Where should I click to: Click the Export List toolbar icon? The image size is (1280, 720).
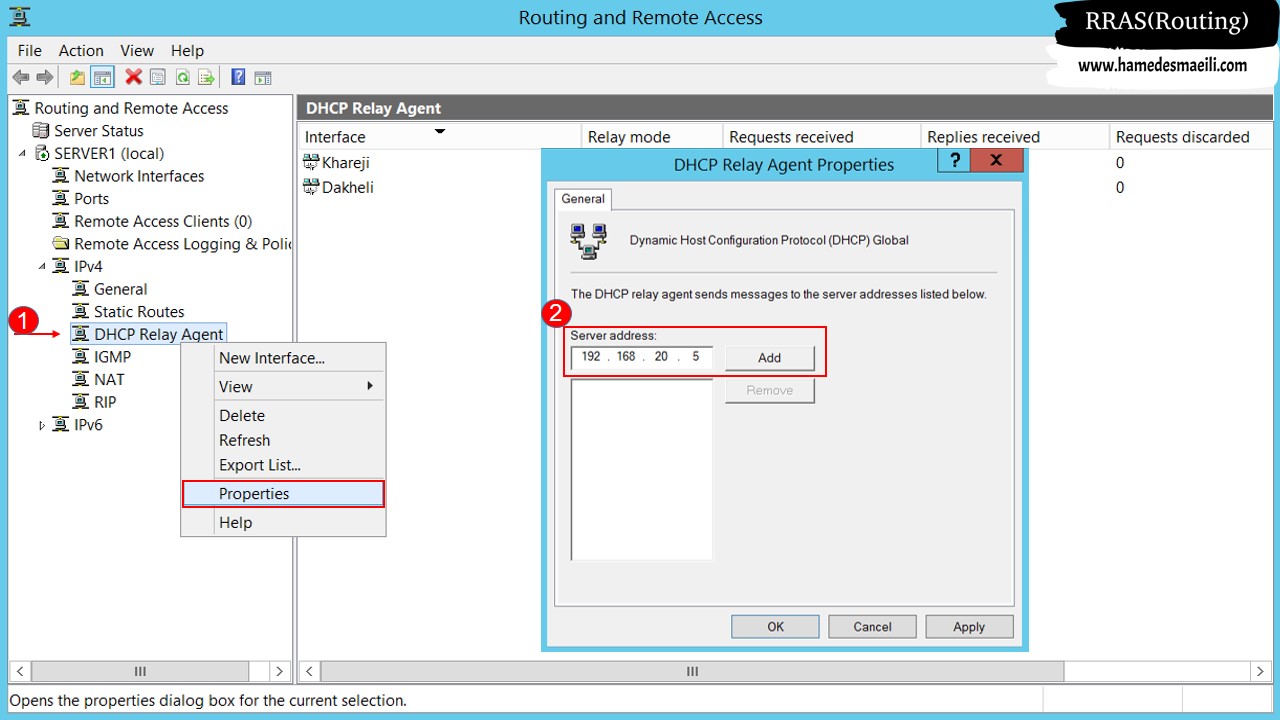207,77
